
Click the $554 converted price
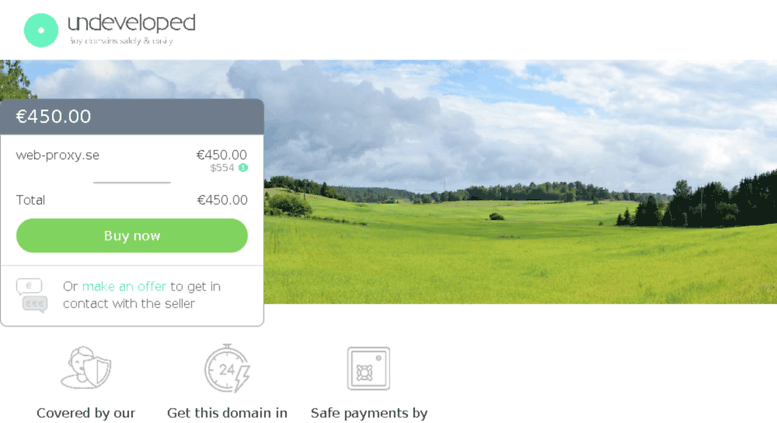point(222,168)
